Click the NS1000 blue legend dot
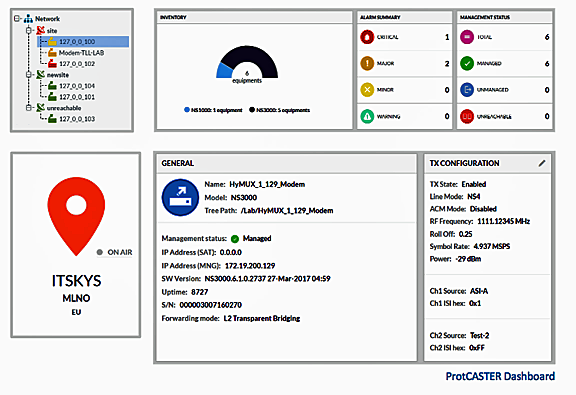The height and width of the screenshot is (395, 576). pyautogui.click(x=187, y=109)
